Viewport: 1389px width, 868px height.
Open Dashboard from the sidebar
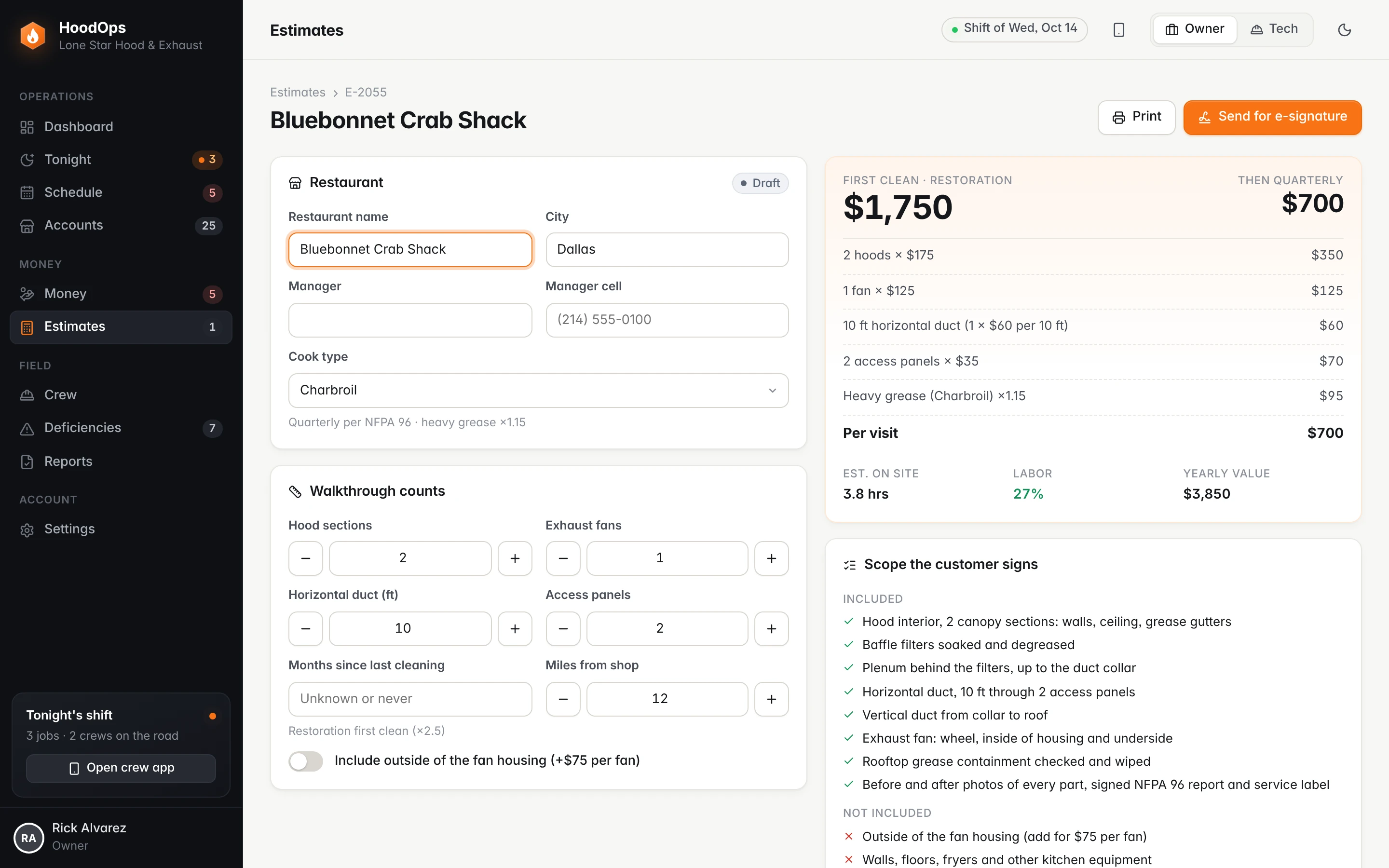121,126
